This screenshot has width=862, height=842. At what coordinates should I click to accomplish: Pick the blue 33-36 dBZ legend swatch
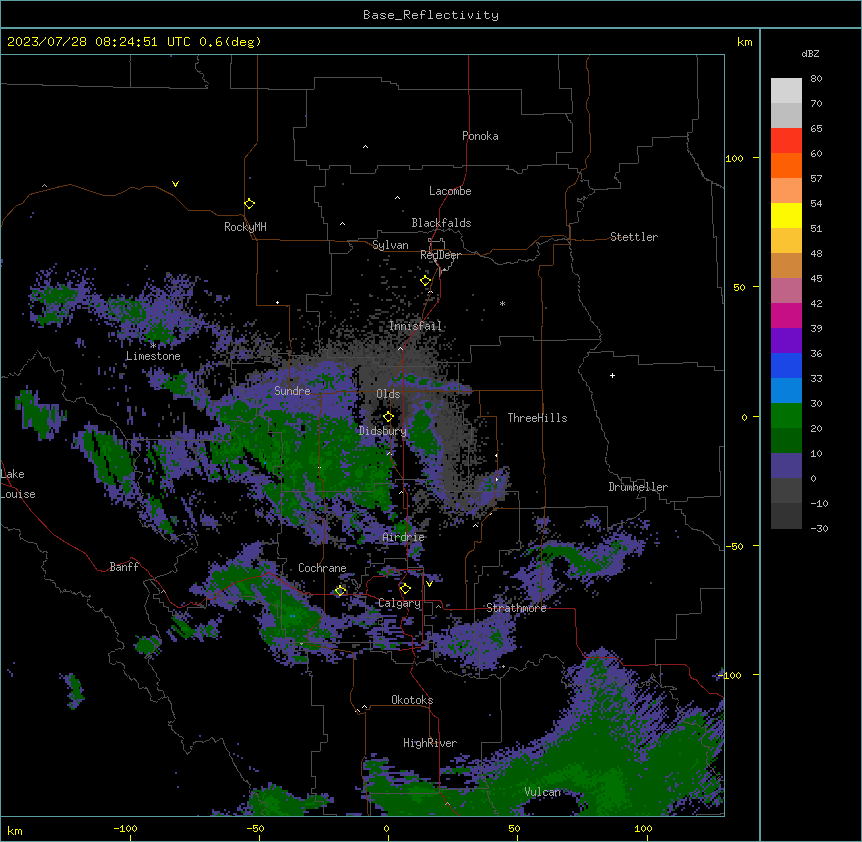(x=786, y=365)
